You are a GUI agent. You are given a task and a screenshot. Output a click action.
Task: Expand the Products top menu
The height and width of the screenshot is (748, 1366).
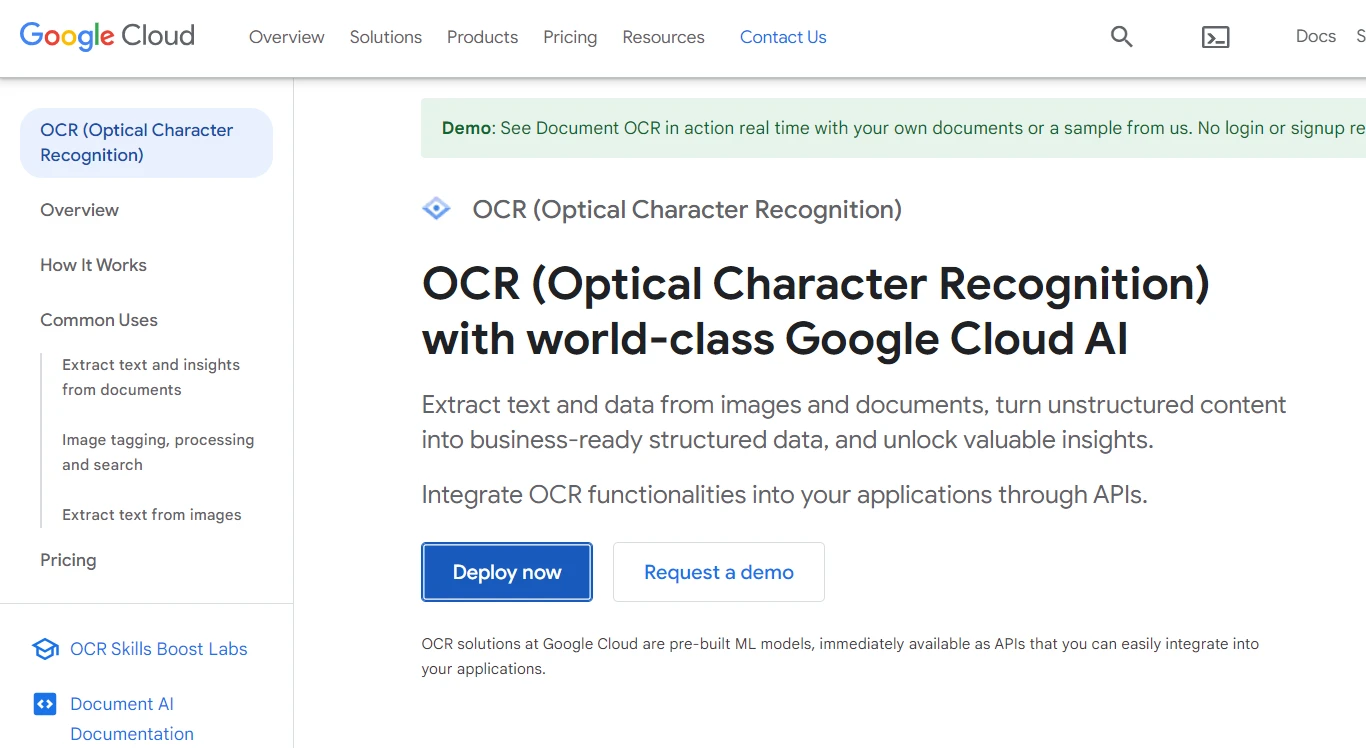482,37
